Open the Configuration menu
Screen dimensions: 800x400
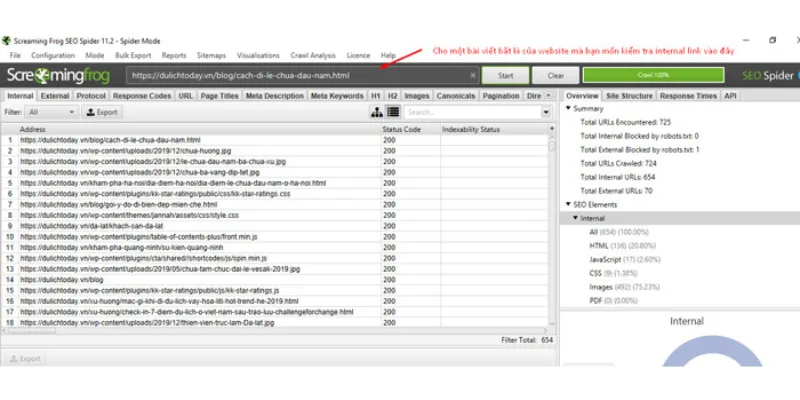click(53, 55)
